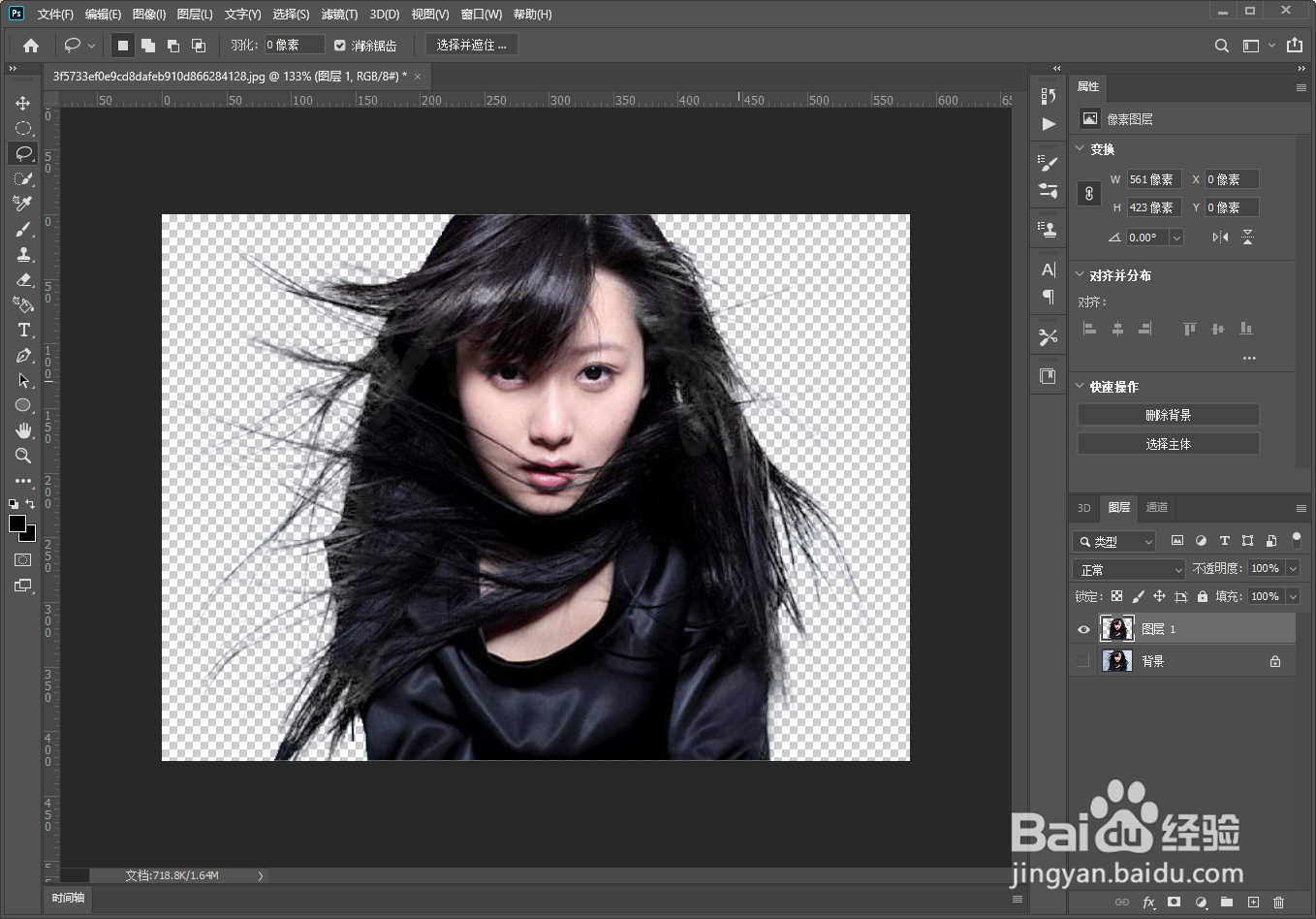The image size is (1316, 919).
Task: Add a layer mask from Layers footer
Action: click(x=1175, y=902)
